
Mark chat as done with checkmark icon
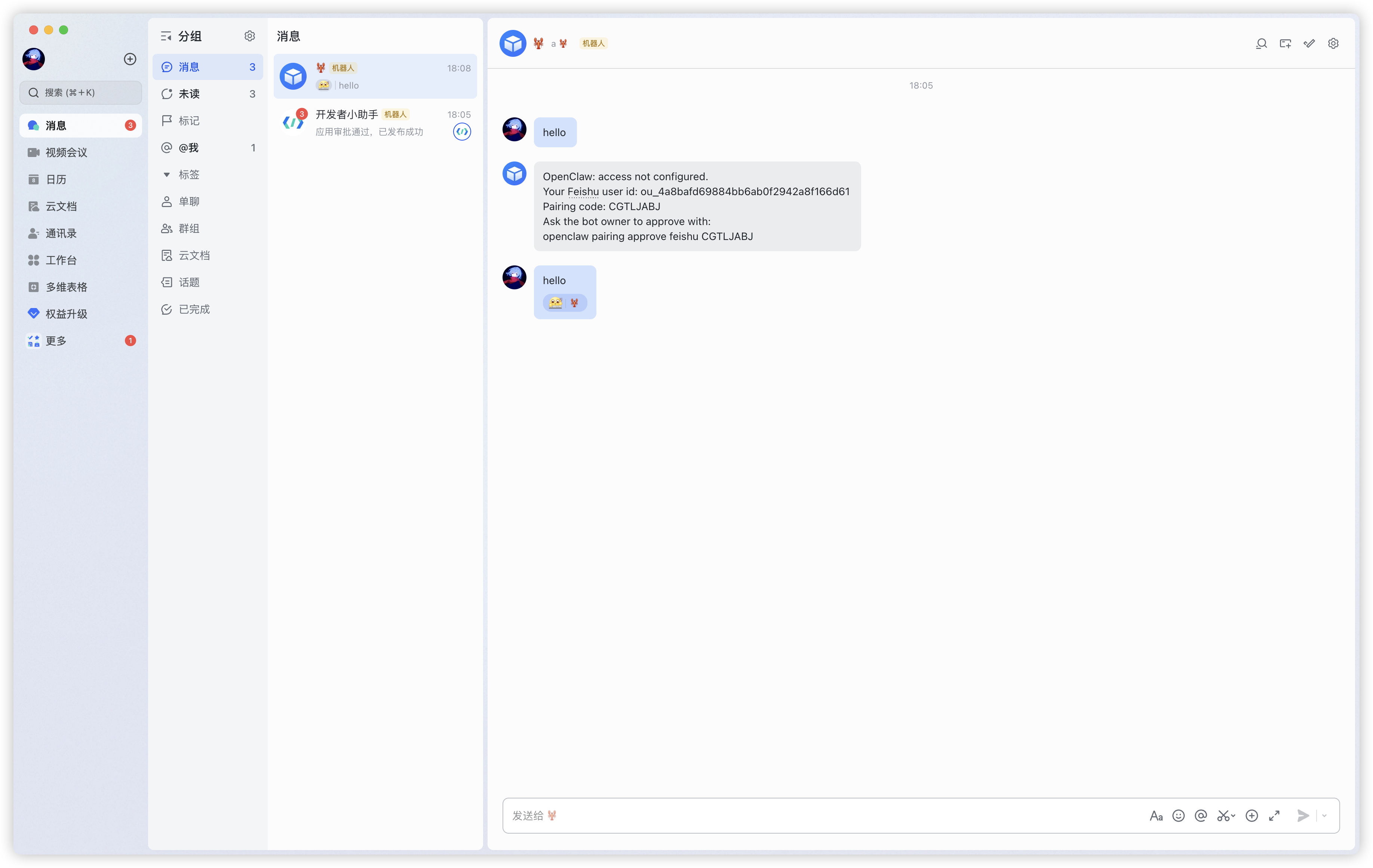[x=1309, y=43]
